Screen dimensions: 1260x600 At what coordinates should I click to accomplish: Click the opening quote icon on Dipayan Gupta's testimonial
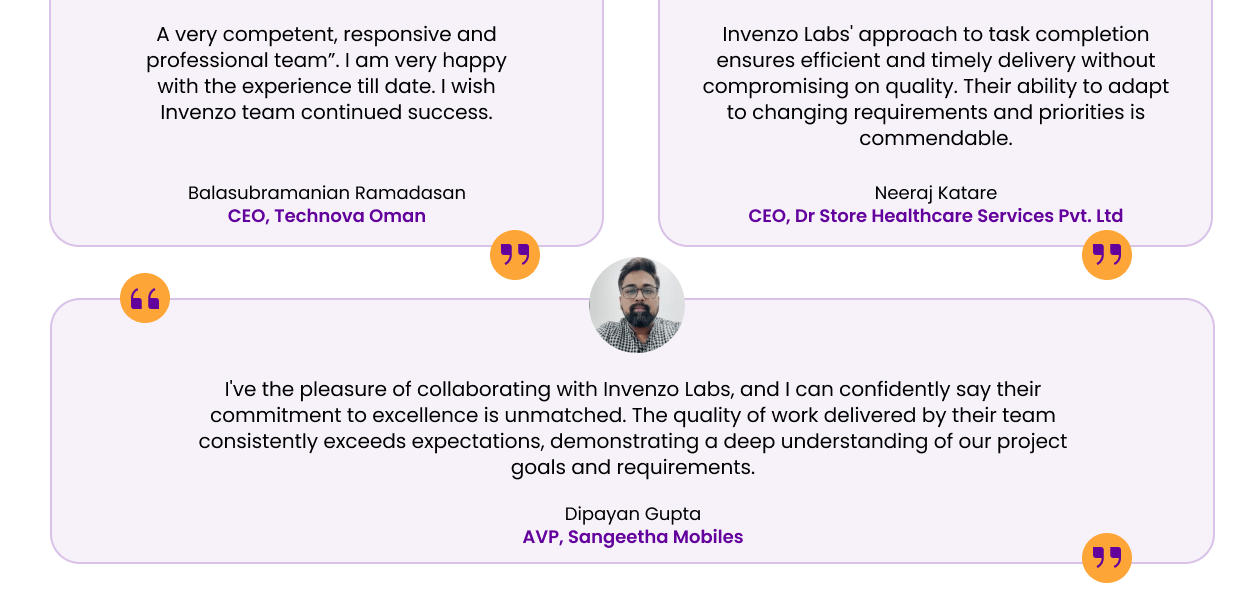pos(145,298)
